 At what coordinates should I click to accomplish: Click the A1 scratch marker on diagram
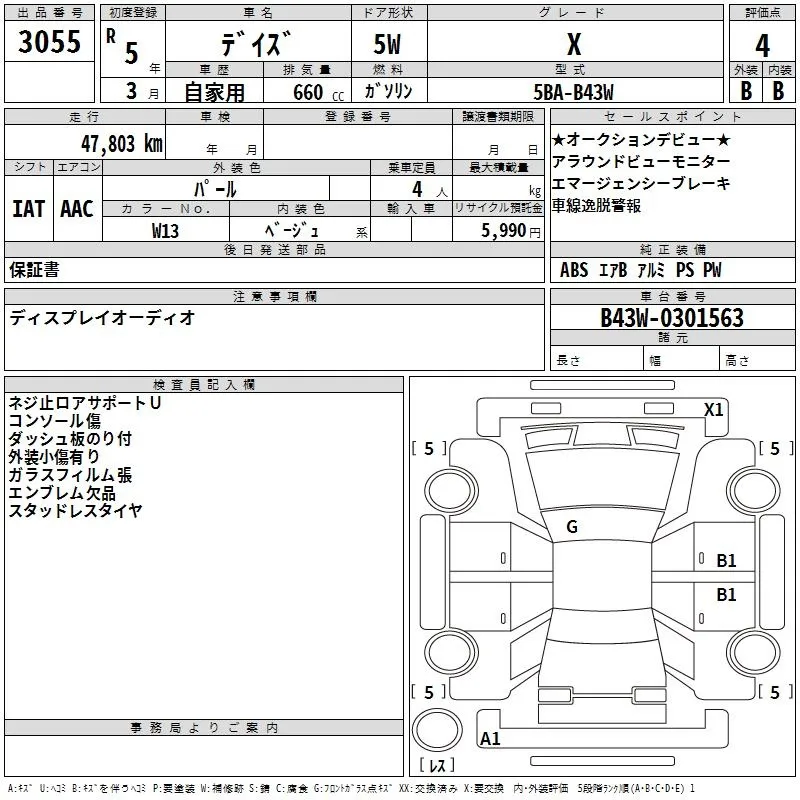click(490, 739)
